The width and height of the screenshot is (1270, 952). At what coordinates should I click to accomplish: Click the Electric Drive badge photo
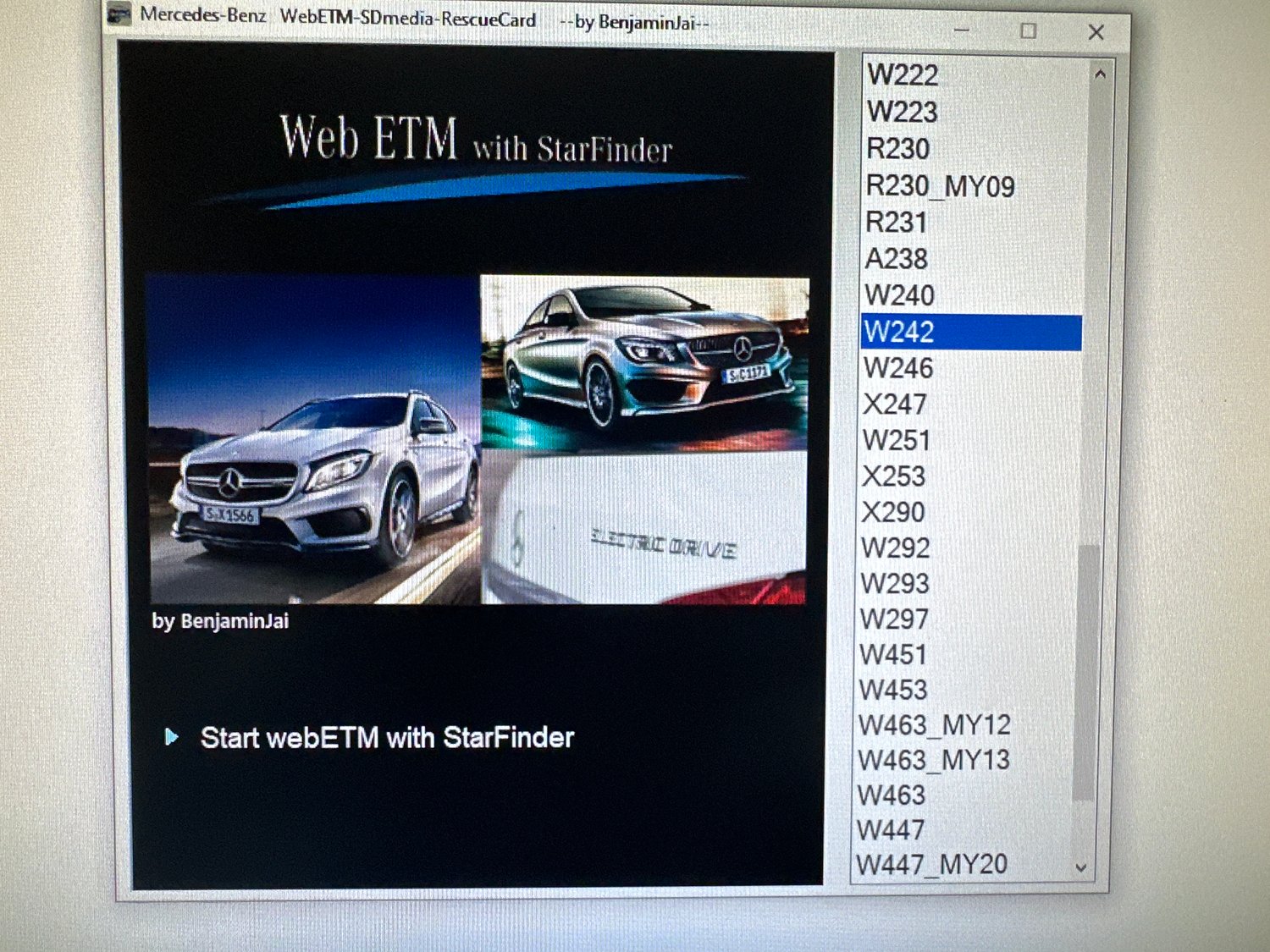[x=644, y=527]
